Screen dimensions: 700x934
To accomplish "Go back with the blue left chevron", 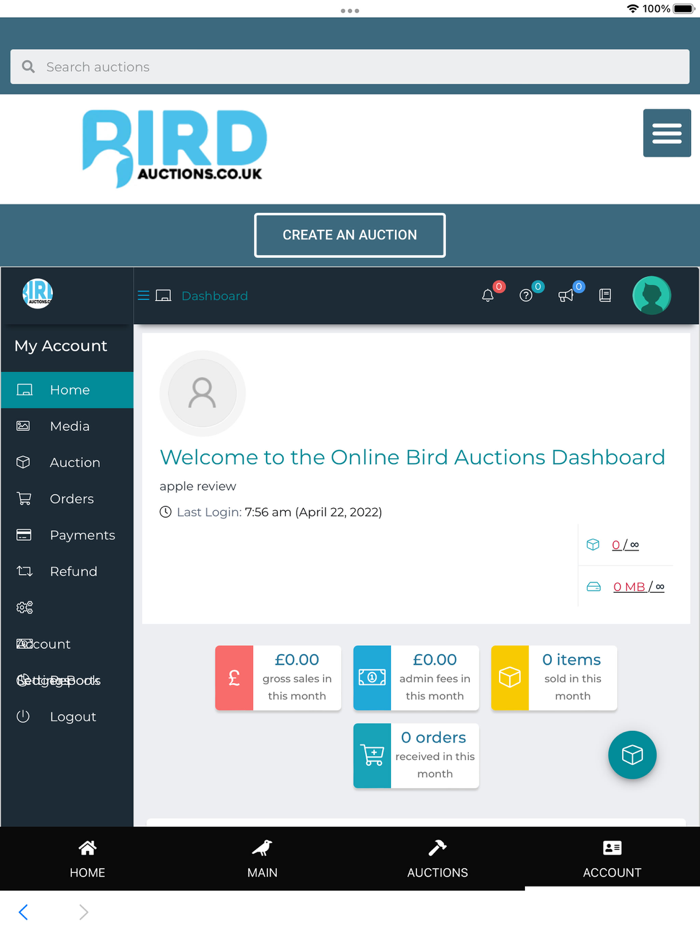I will point(23,913).
